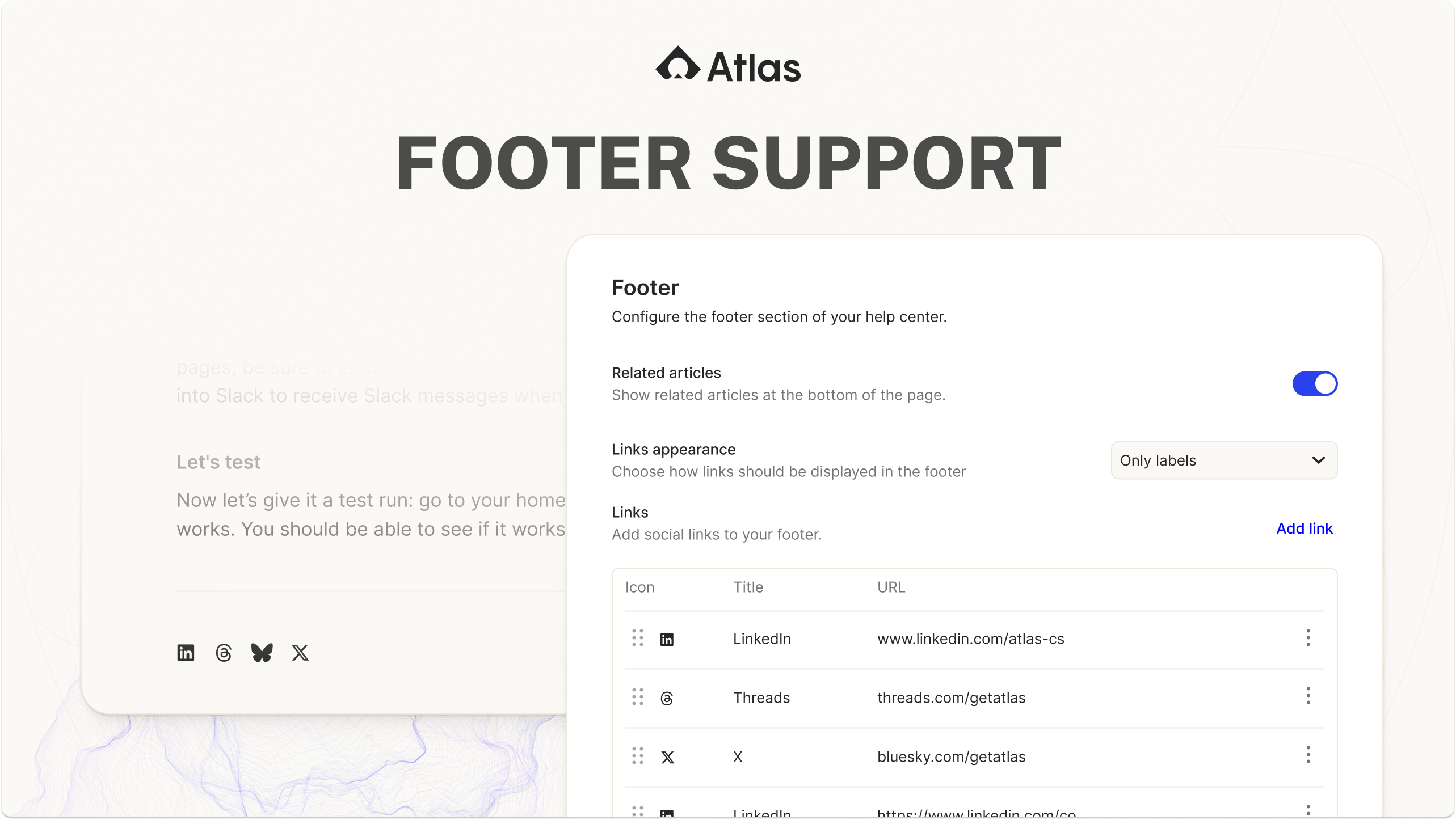Disable the Related articles toggle
Screen dimensions: 1456x820
[x=1315, y=384]
